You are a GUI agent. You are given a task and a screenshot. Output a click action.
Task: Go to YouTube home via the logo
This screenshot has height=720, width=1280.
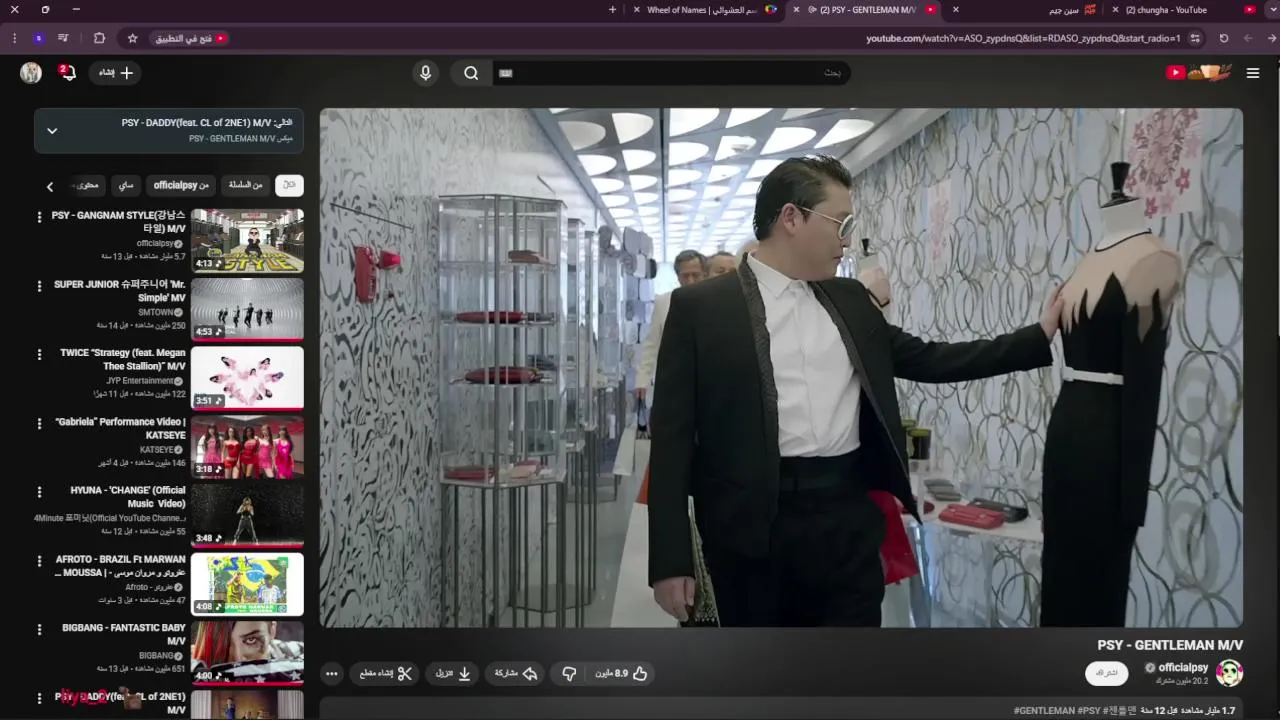pos(1198,73)
